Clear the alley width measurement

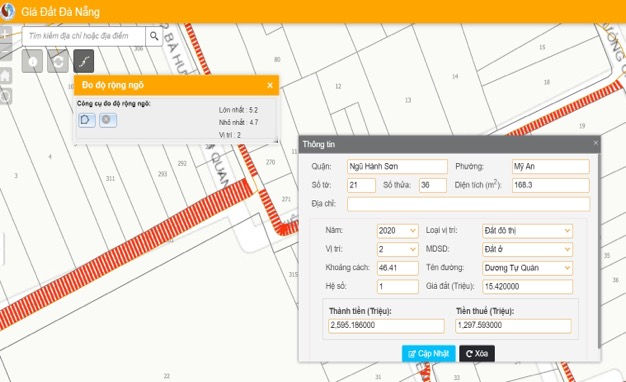coord(108,120)
